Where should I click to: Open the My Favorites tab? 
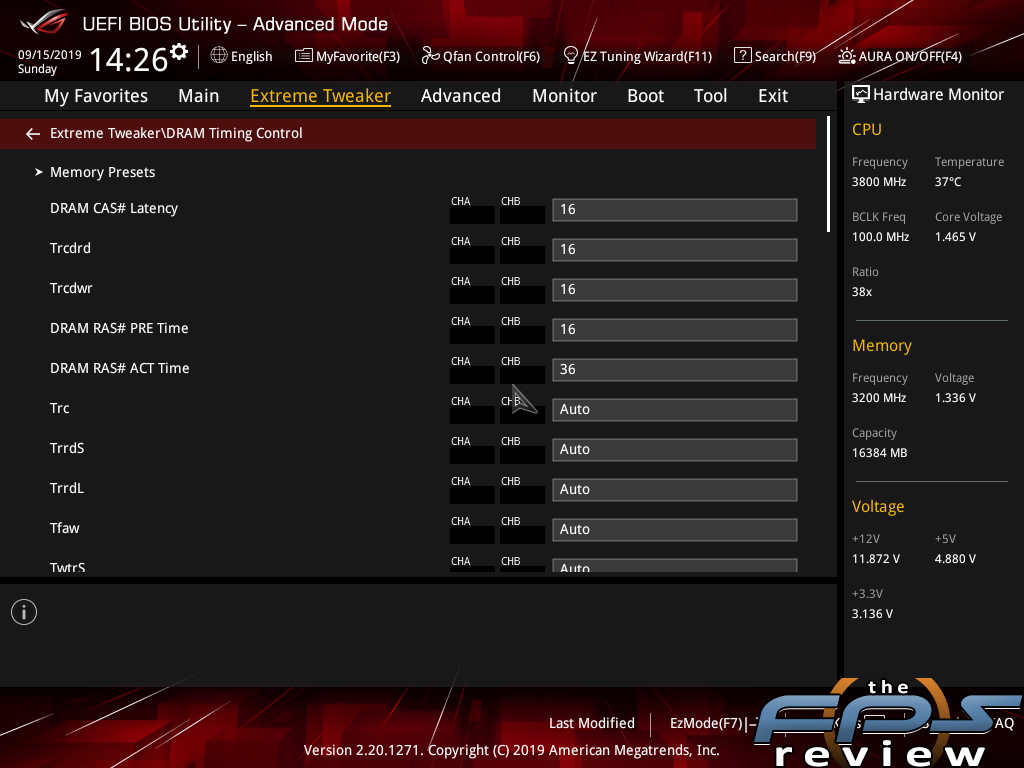(x=96, y=96)
